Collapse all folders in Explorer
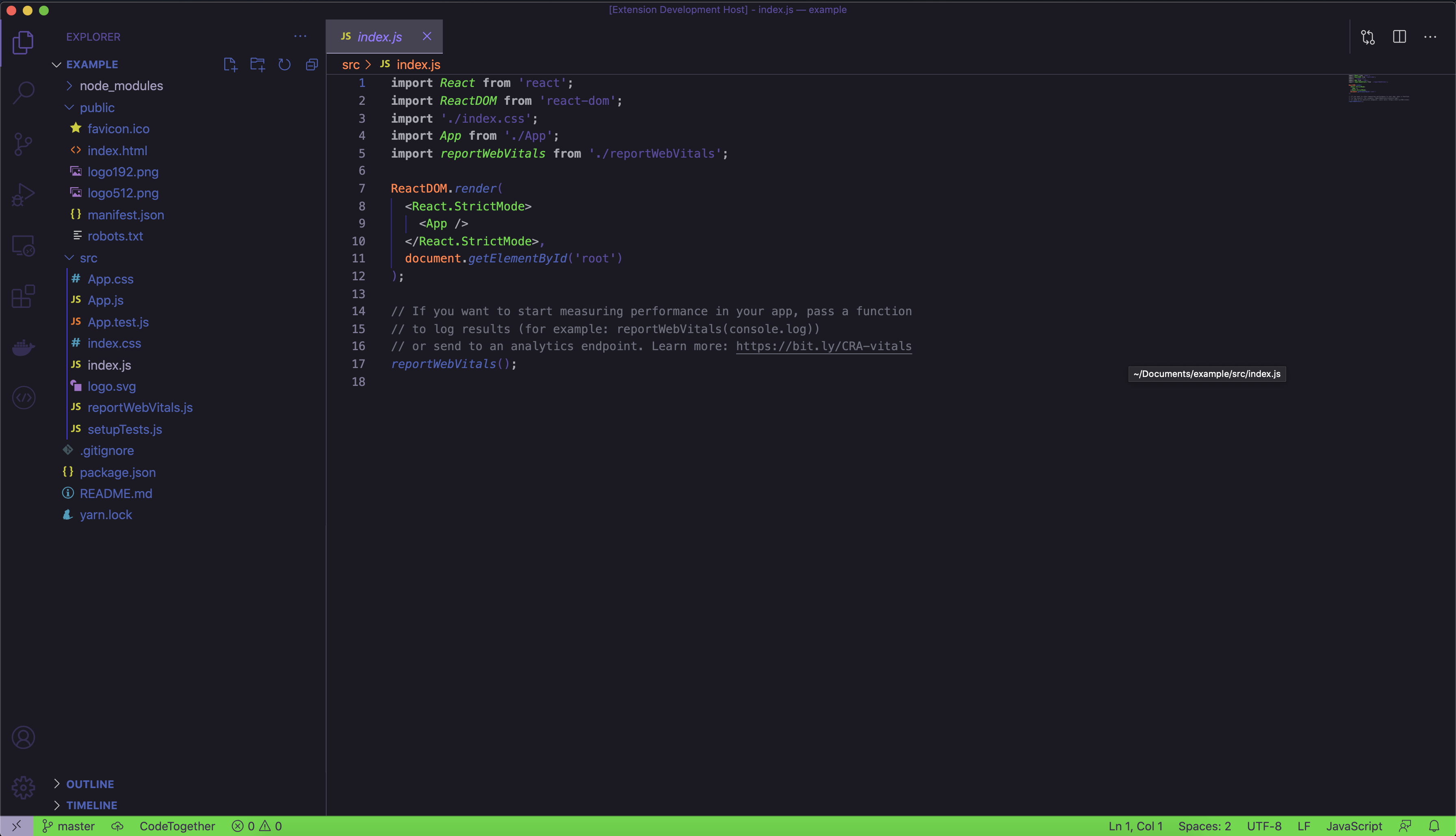Image resolution: width=1456 pixels, height=836 pixels. (312, 64)
